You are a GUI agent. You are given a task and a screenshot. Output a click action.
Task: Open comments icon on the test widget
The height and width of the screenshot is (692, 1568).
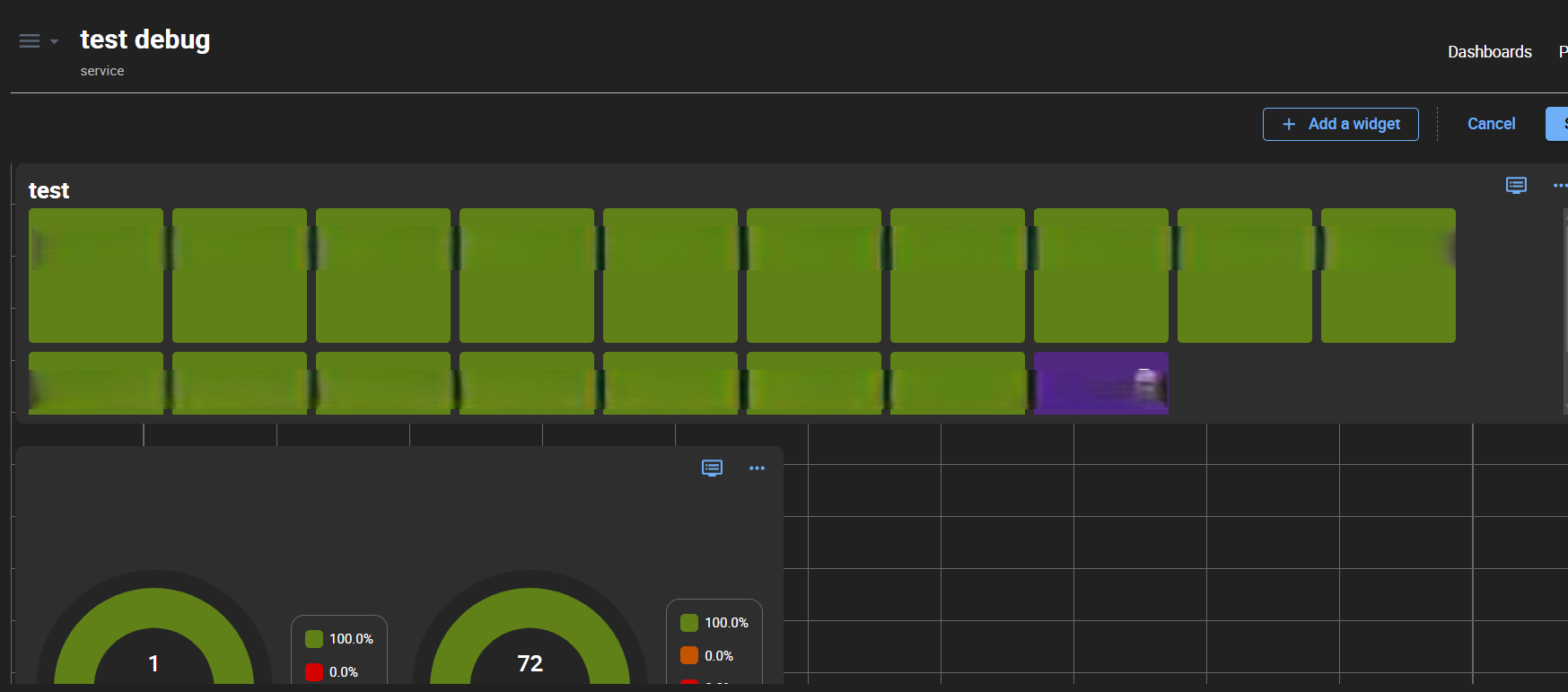[1516, 186]
